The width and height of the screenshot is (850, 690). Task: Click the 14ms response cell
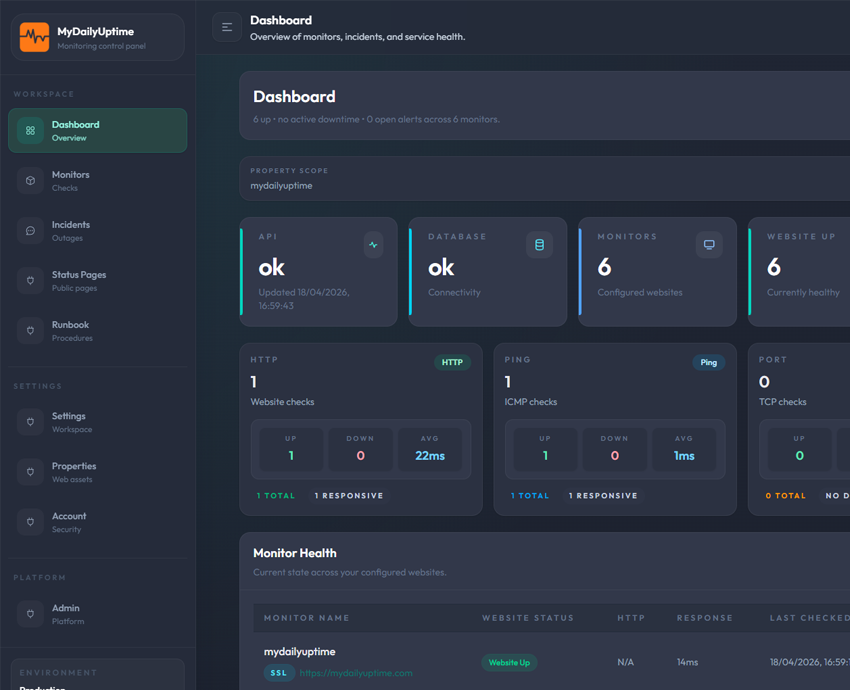(x=687, y=662)
